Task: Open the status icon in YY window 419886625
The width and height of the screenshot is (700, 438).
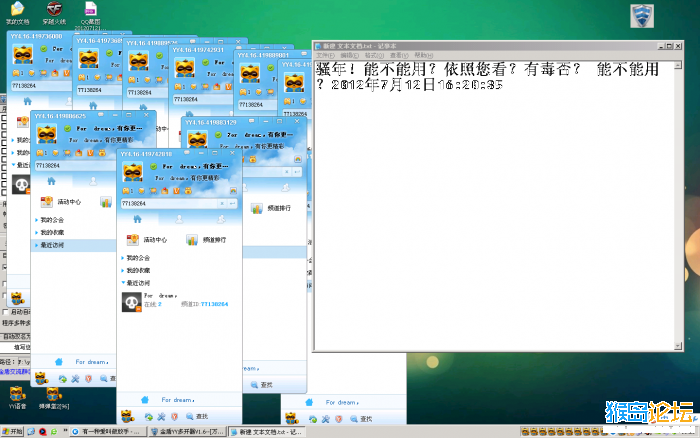Action: coord(67,129)
